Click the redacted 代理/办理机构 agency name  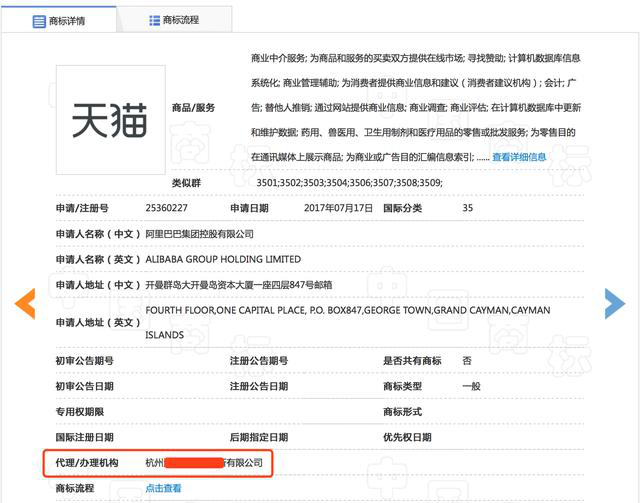point(205,463)
